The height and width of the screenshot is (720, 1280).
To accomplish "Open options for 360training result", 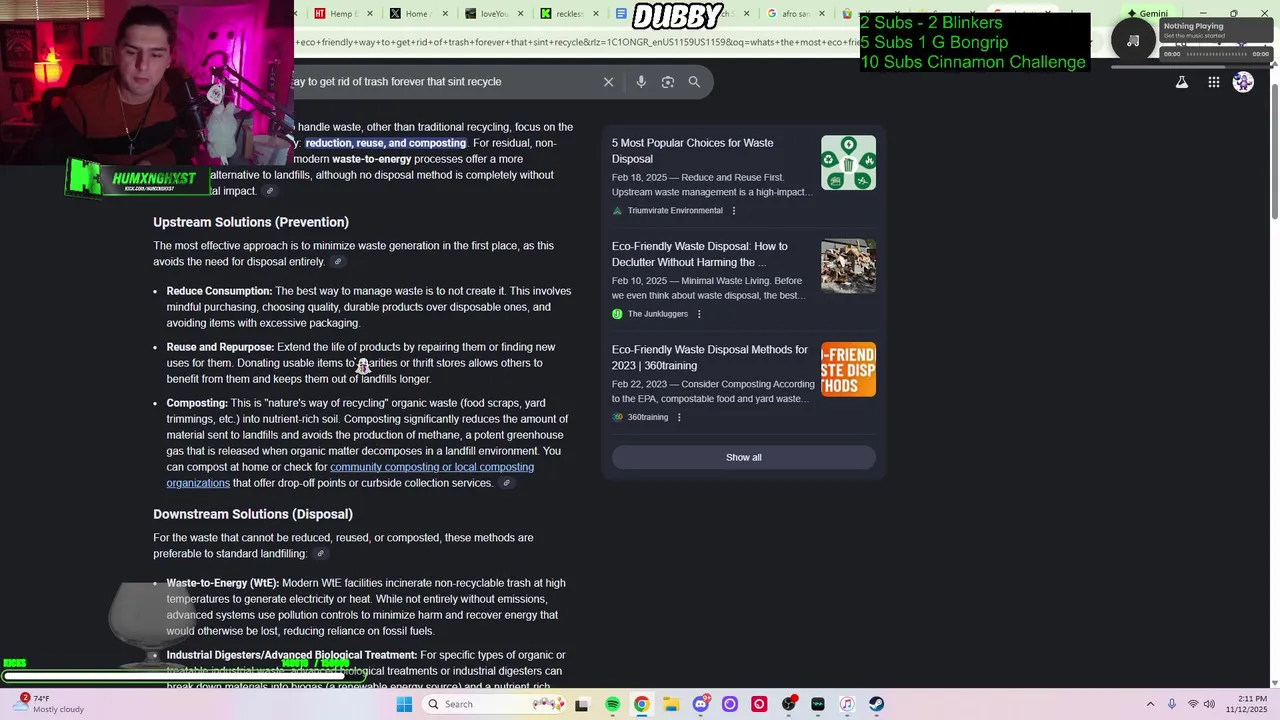I will point(679,418).
